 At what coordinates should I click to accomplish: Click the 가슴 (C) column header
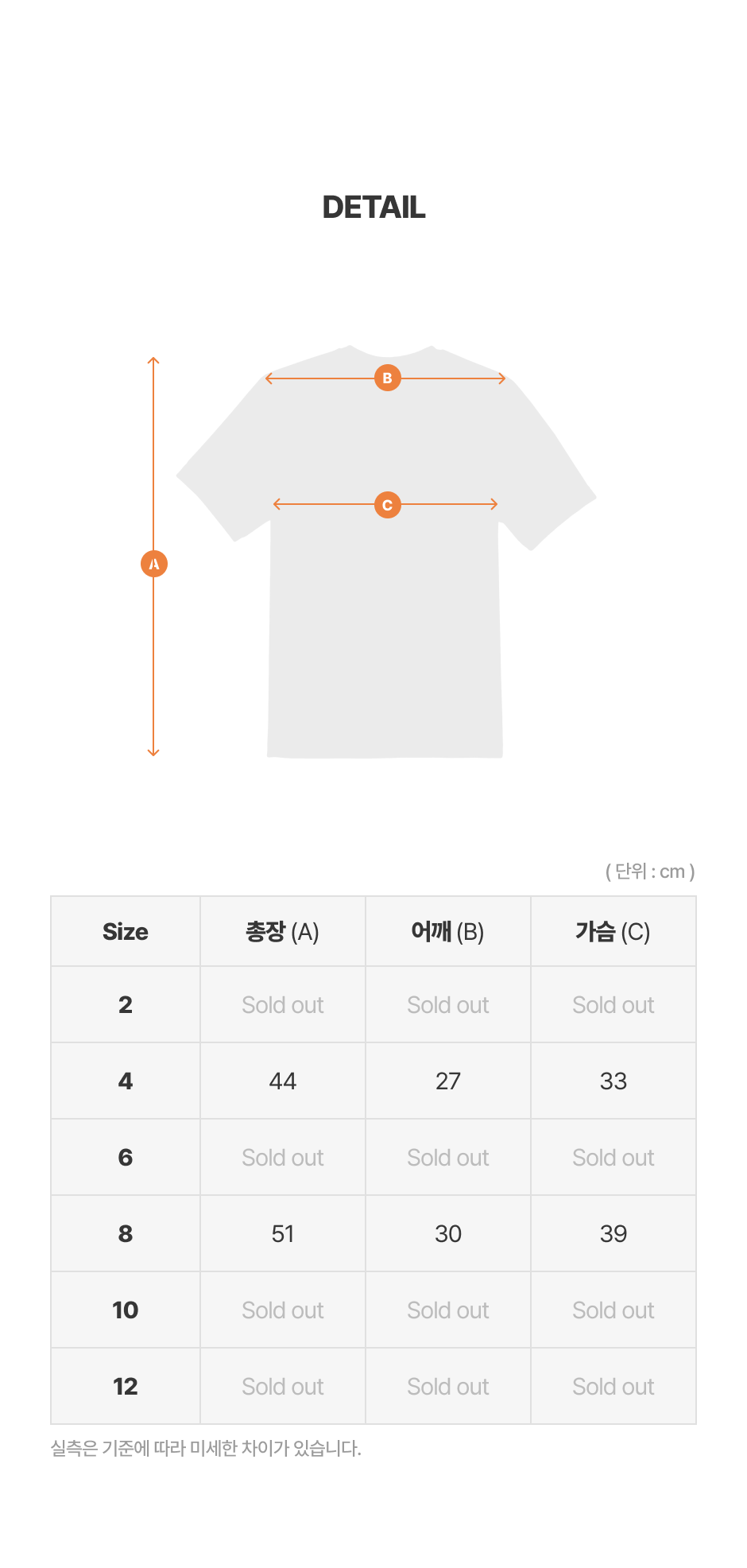613,932
